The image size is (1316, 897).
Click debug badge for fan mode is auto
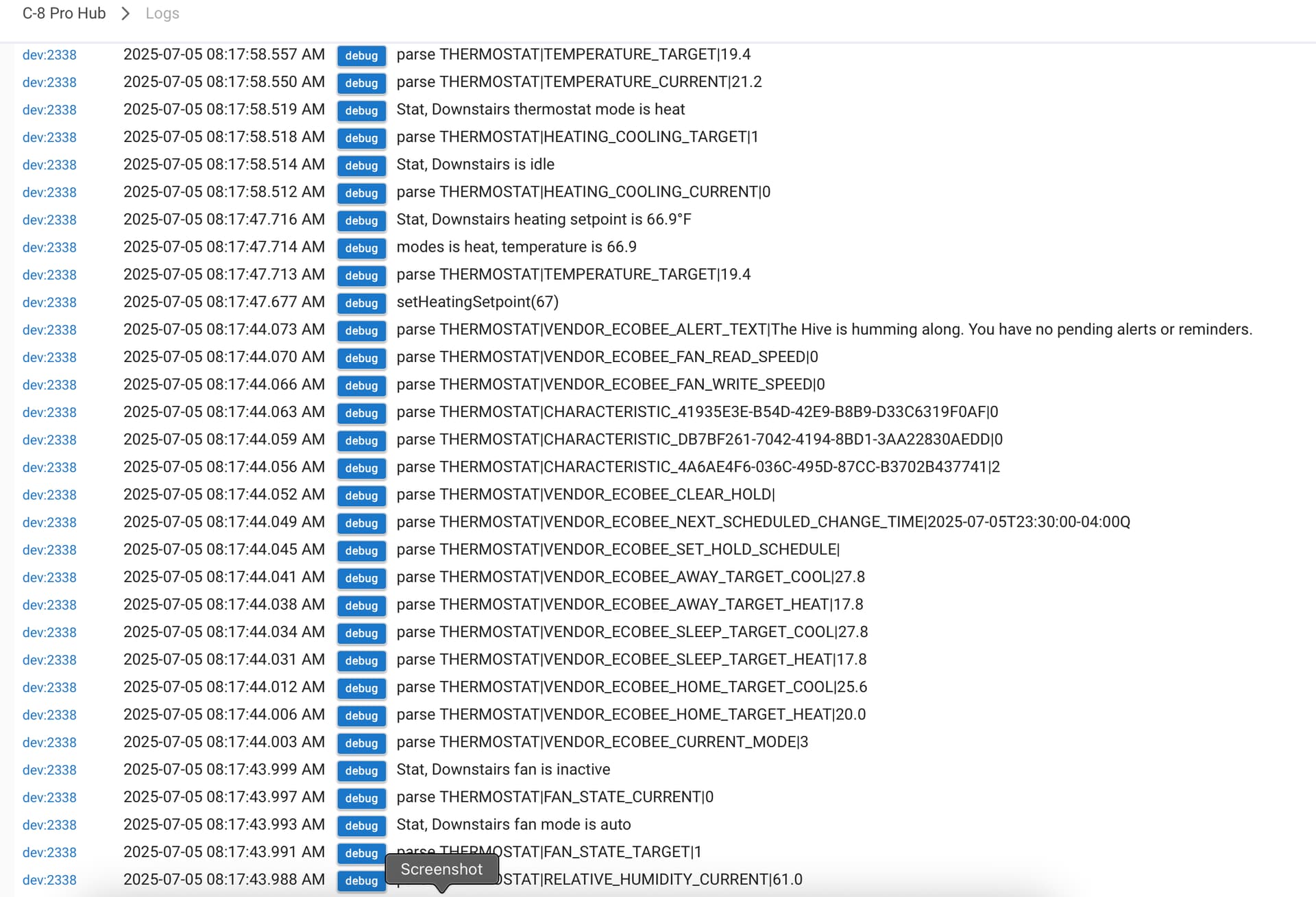361,826
